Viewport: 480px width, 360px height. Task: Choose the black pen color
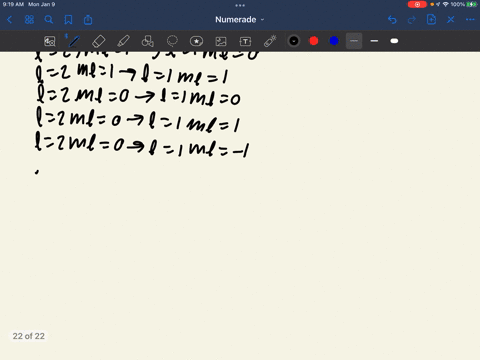point(294,41)
